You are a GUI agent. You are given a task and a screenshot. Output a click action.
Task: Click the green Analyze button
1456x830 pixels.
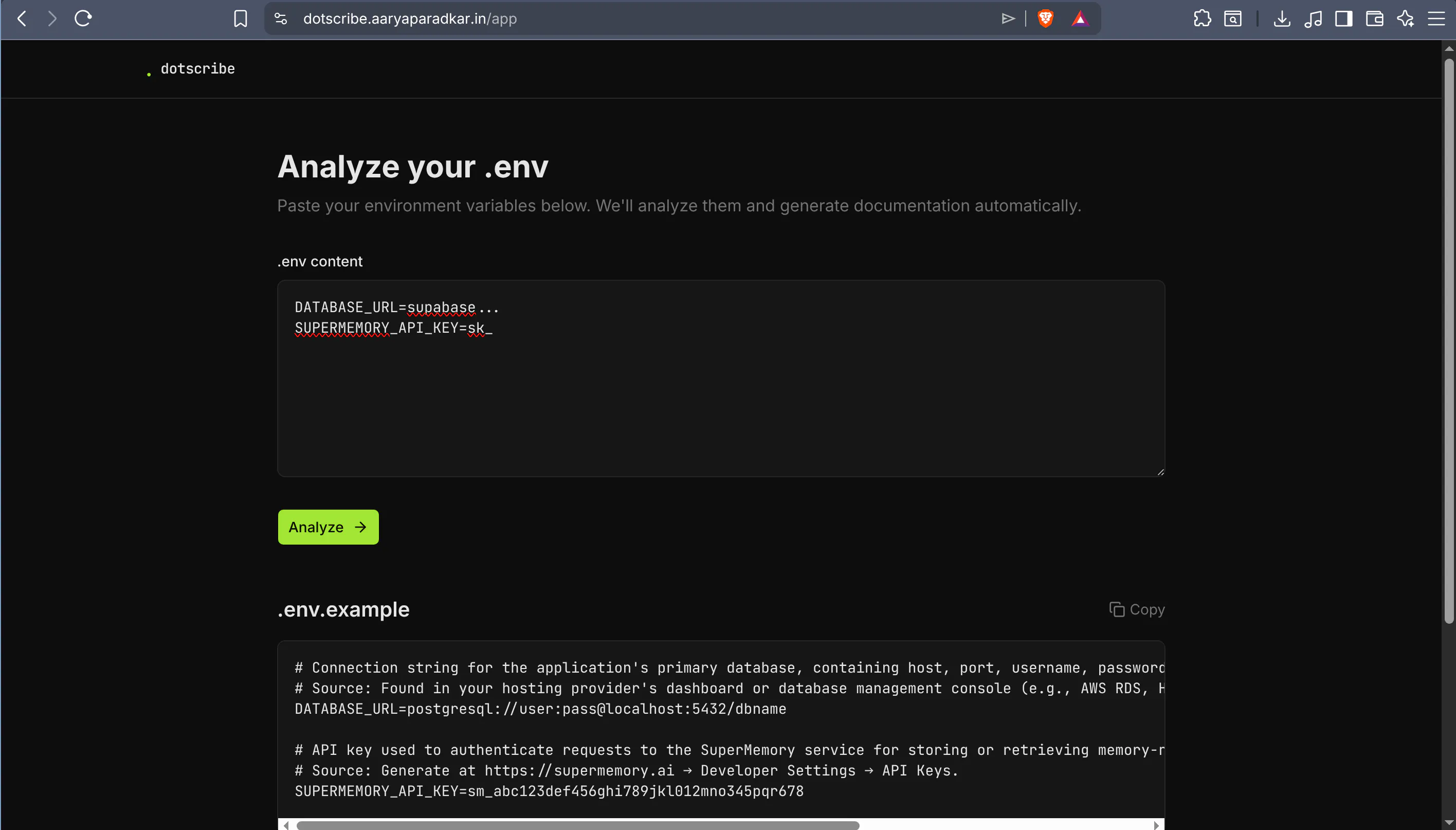coord(328,527)
